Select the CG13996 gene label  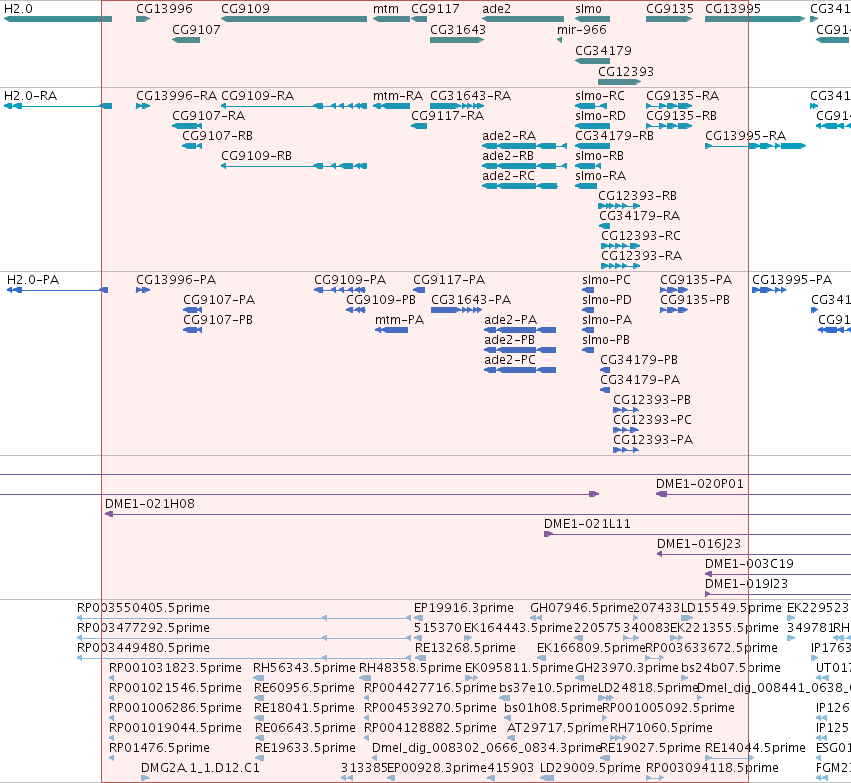(164, 9)
